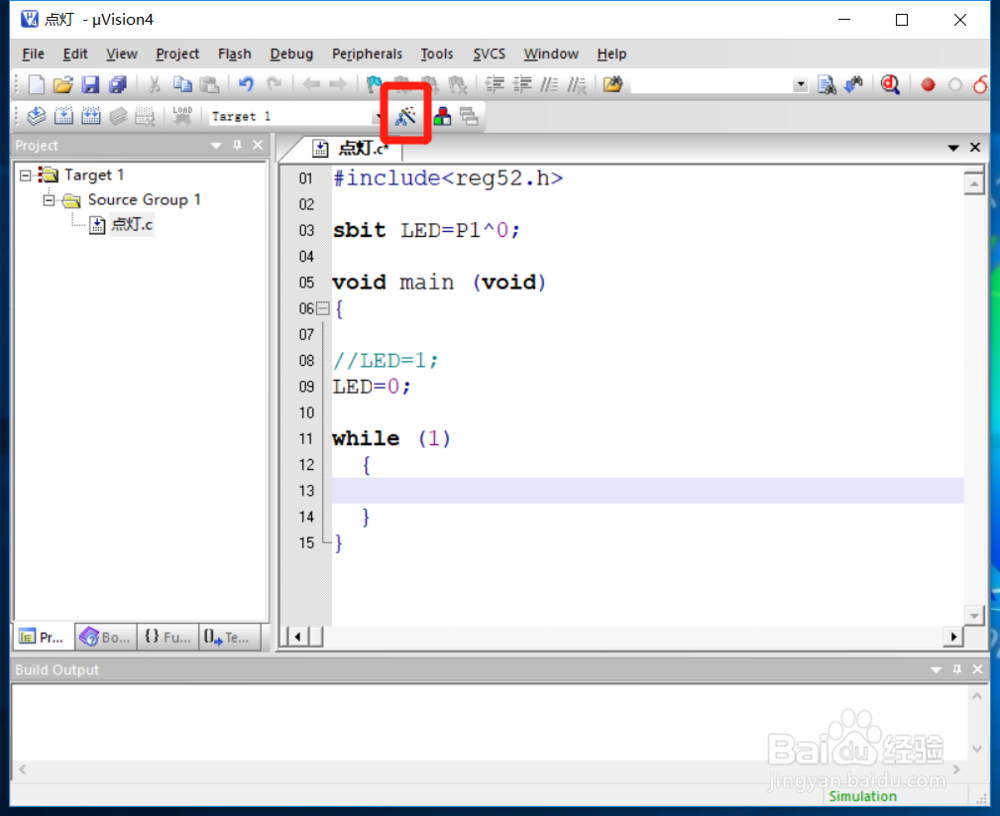Screen dimensions: 1000x816
Task: Click the Enable/Disable Breakpoint circle icon
Action: pyautogui.click(x=955, y=85)
